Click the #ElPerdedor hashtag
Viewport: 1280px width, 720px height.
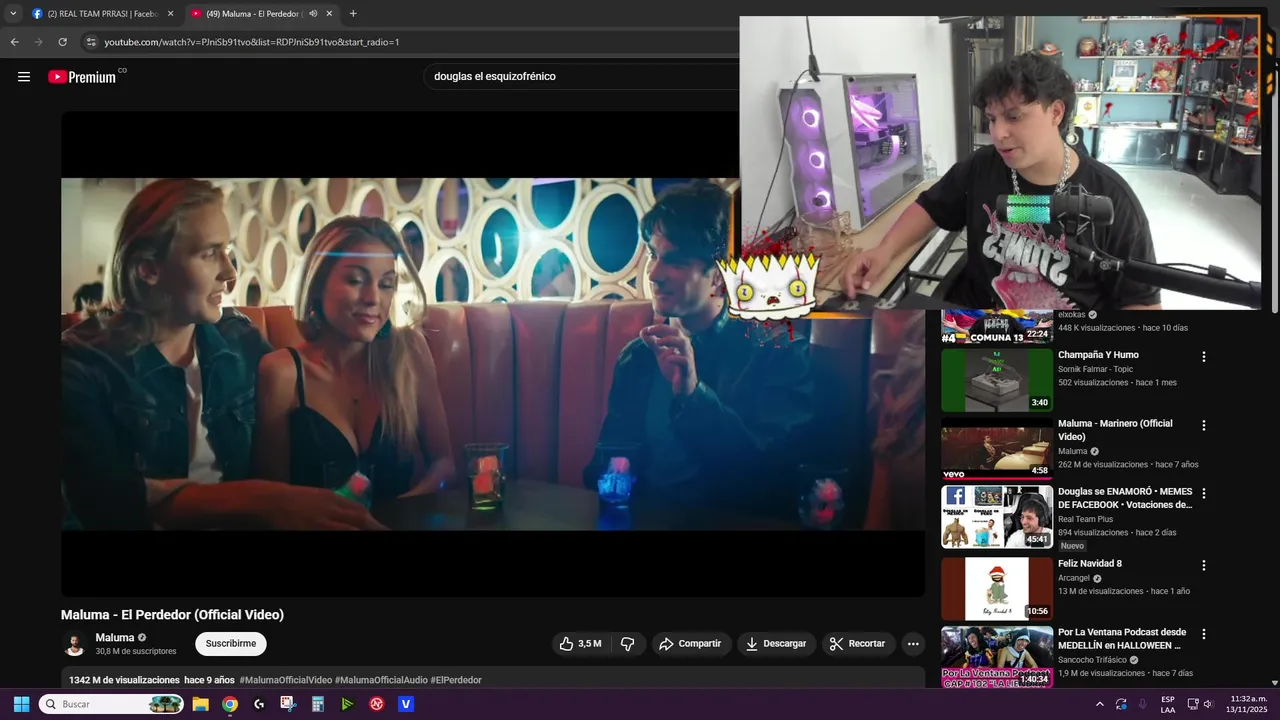(456, 680)
